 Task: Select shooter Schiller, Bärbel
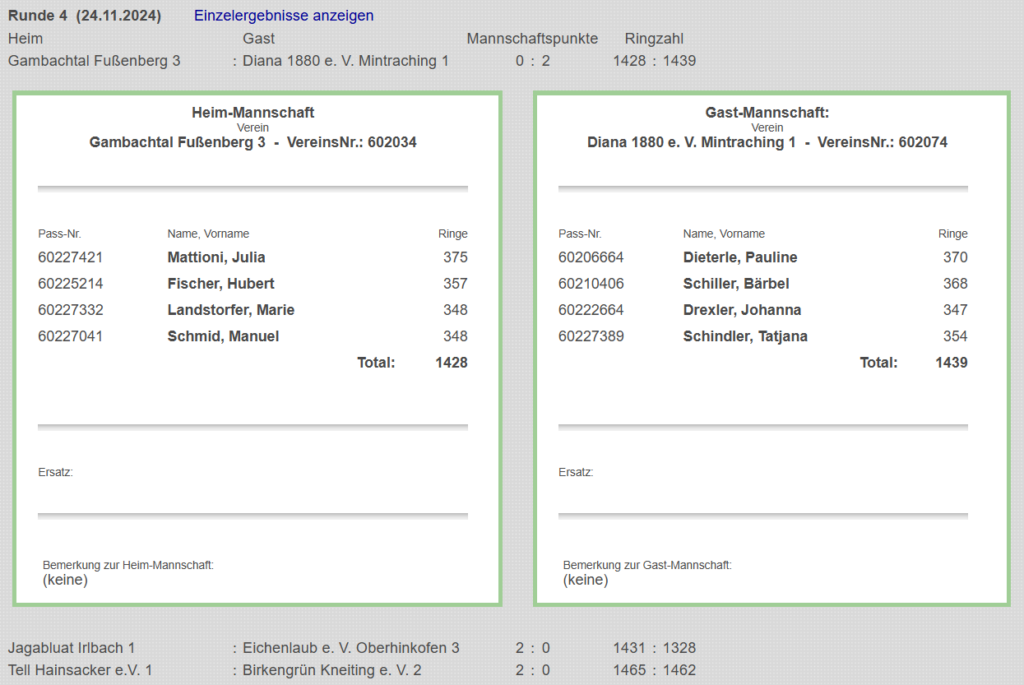click(736, 284)
